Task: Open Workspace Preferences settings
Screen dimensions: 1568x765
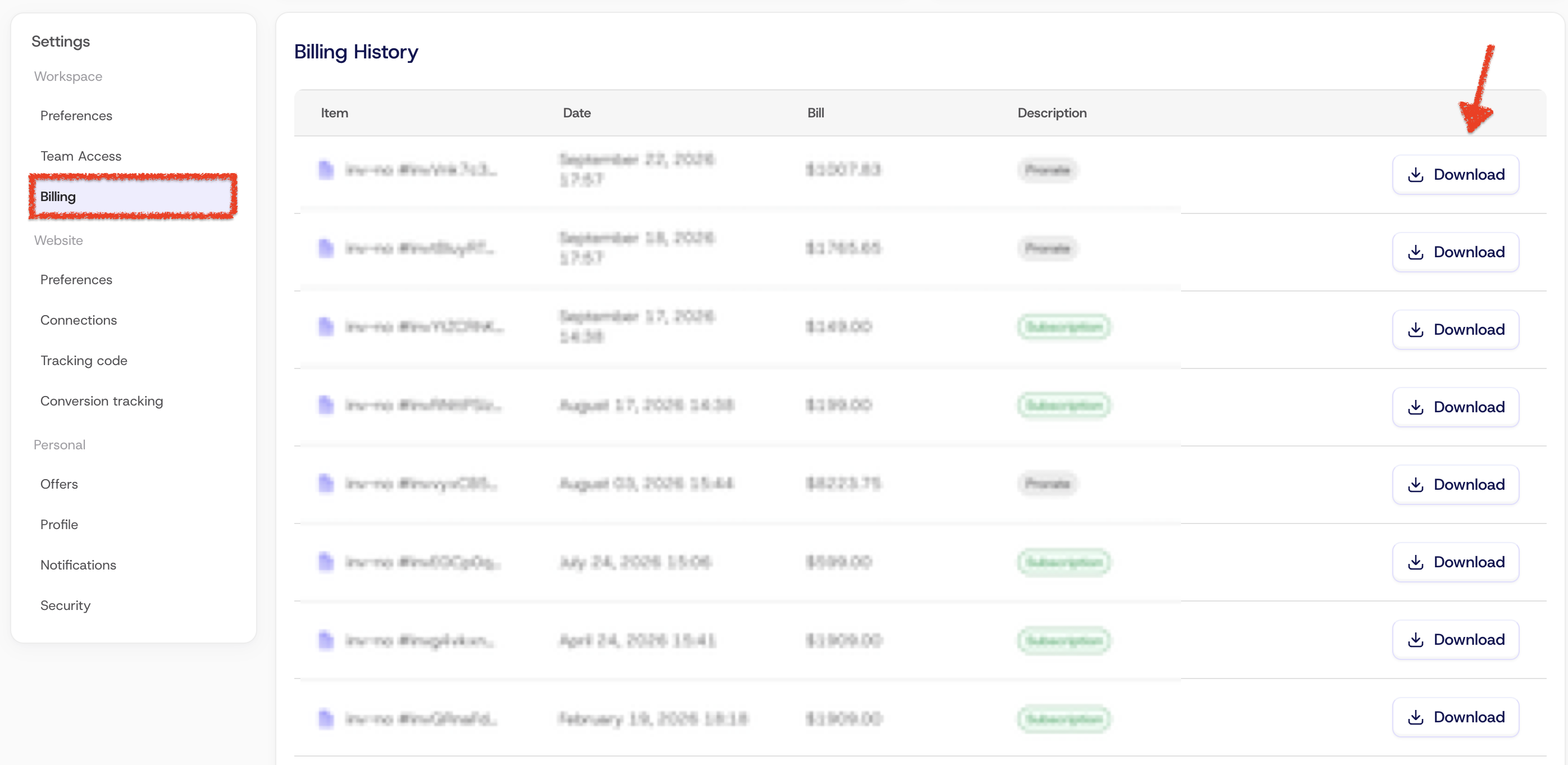Action: [76, 116]
